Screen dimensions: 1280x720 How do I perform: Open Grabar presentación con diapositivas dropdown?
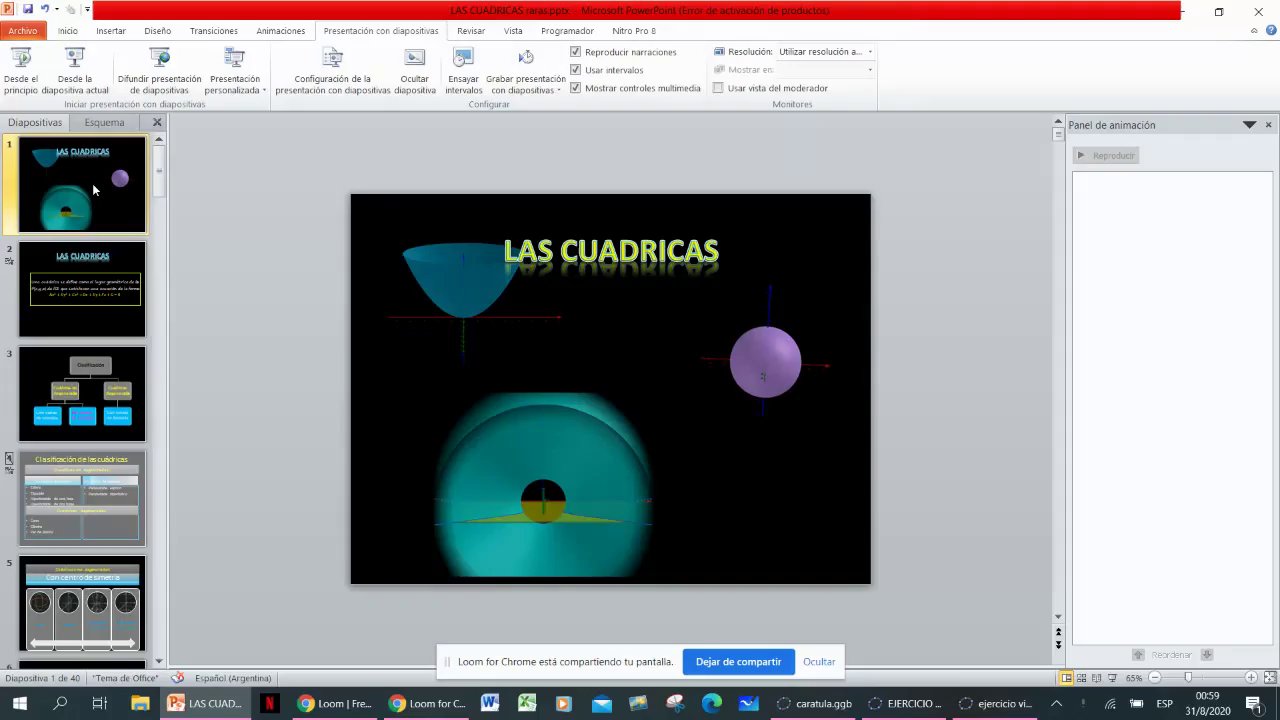pyautogui.click(x=526, y=71)
